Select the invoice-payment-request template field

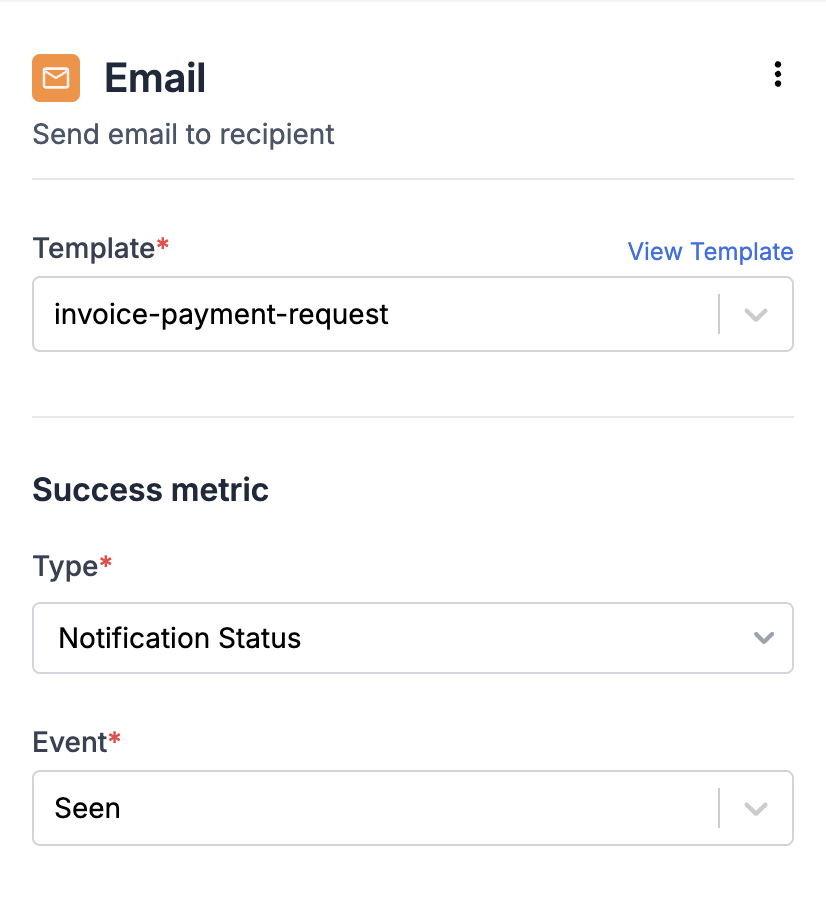(413, 314)
